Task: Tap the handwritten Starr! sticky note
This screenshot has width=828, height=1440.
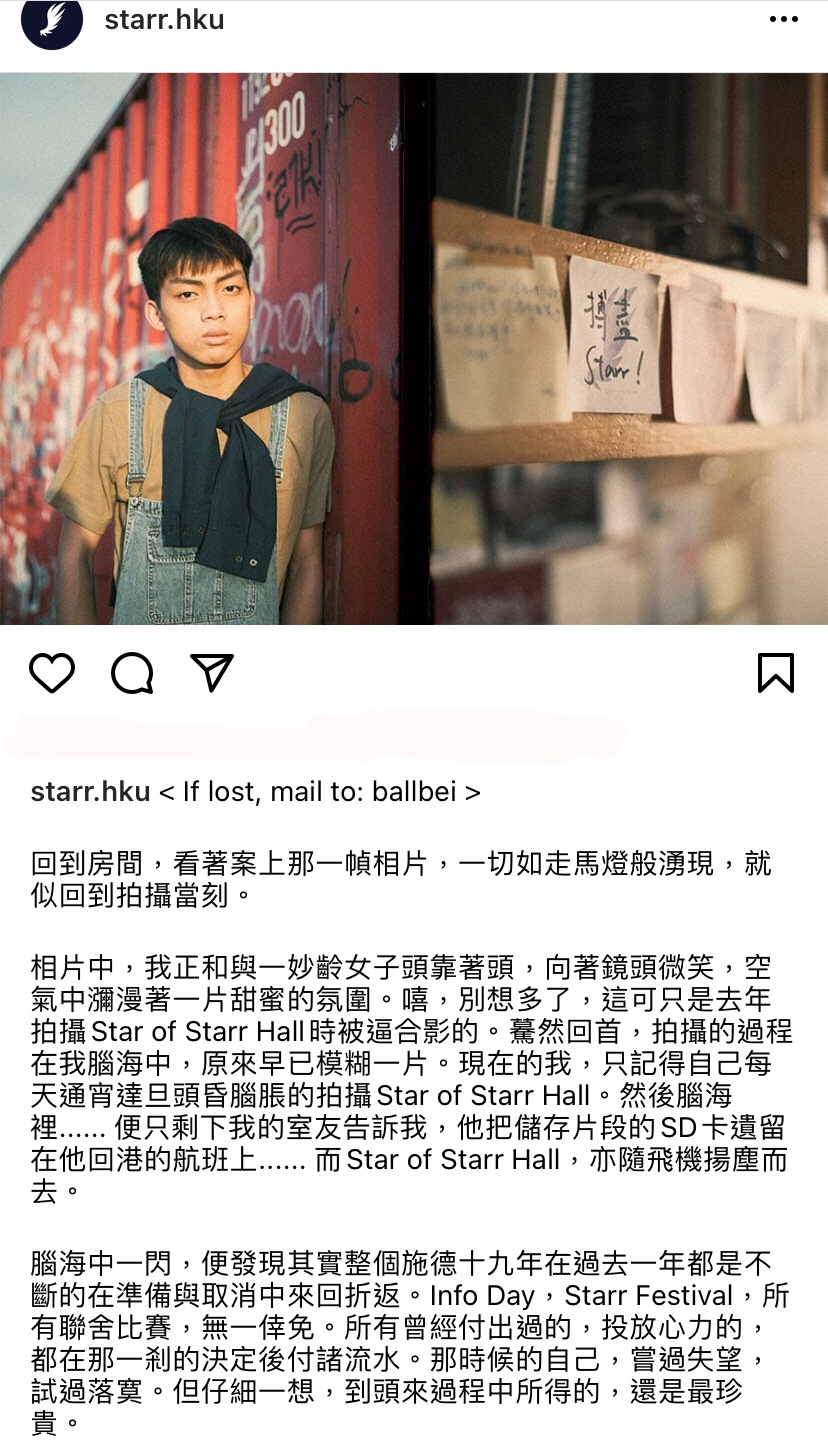Action: [x=614, y=335]
